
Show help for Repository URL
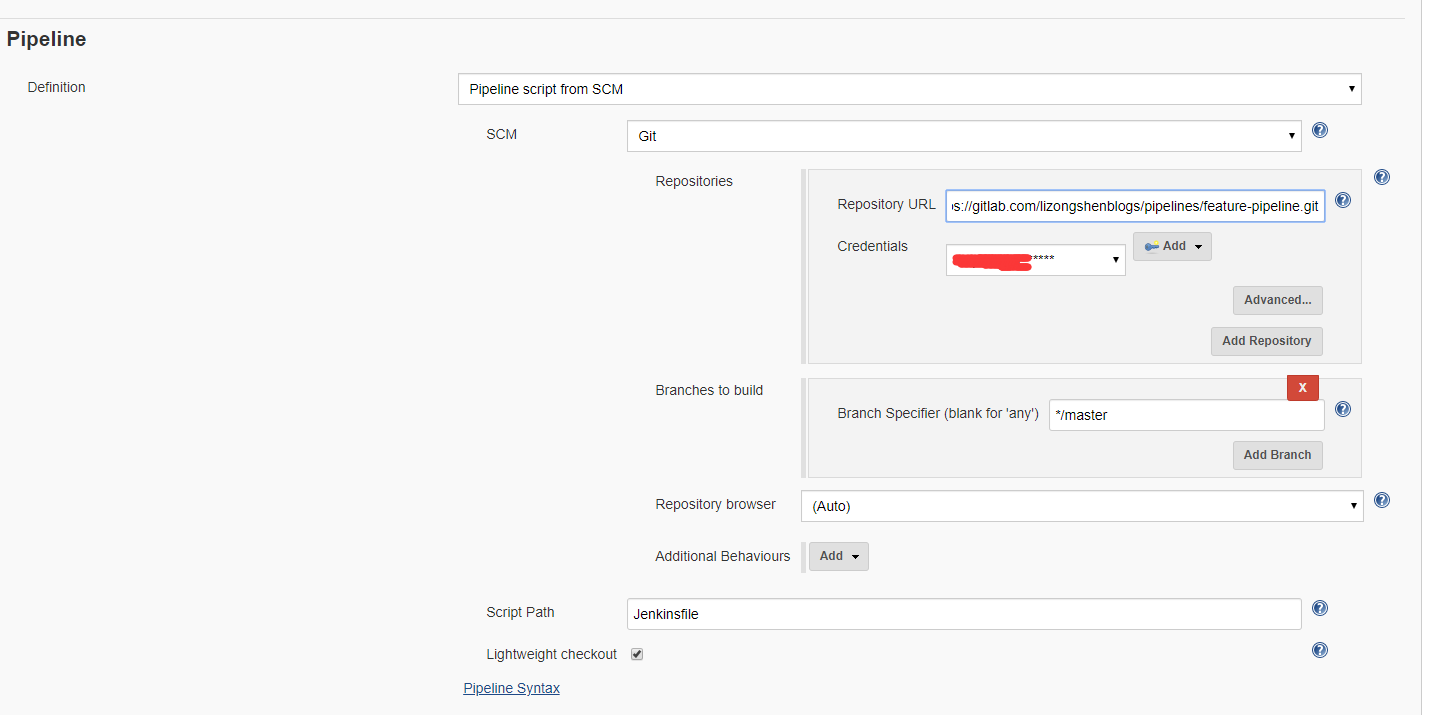click(1342, 200)
